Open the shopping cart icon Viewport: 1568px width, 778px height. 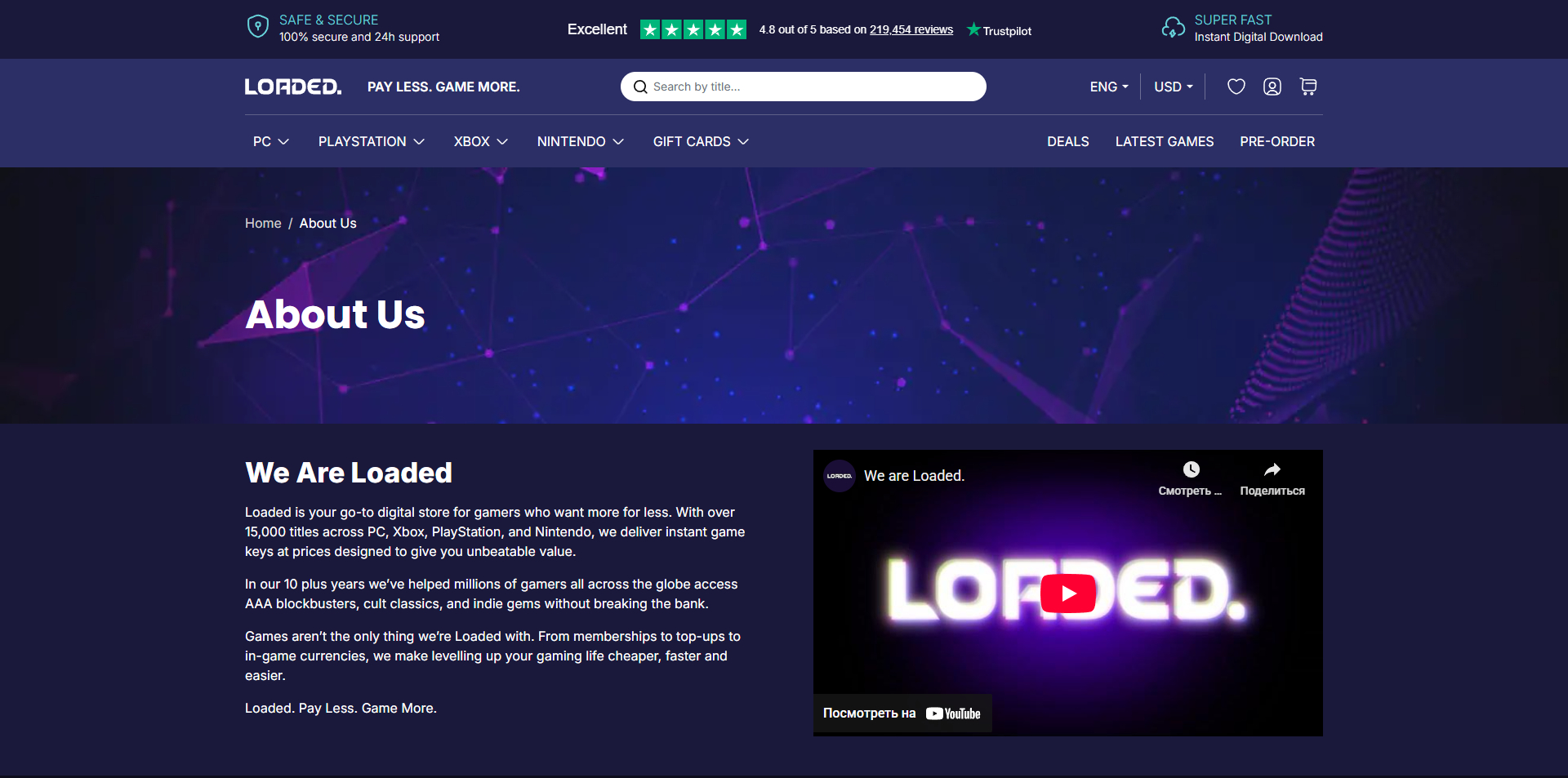click(1307, 87)
